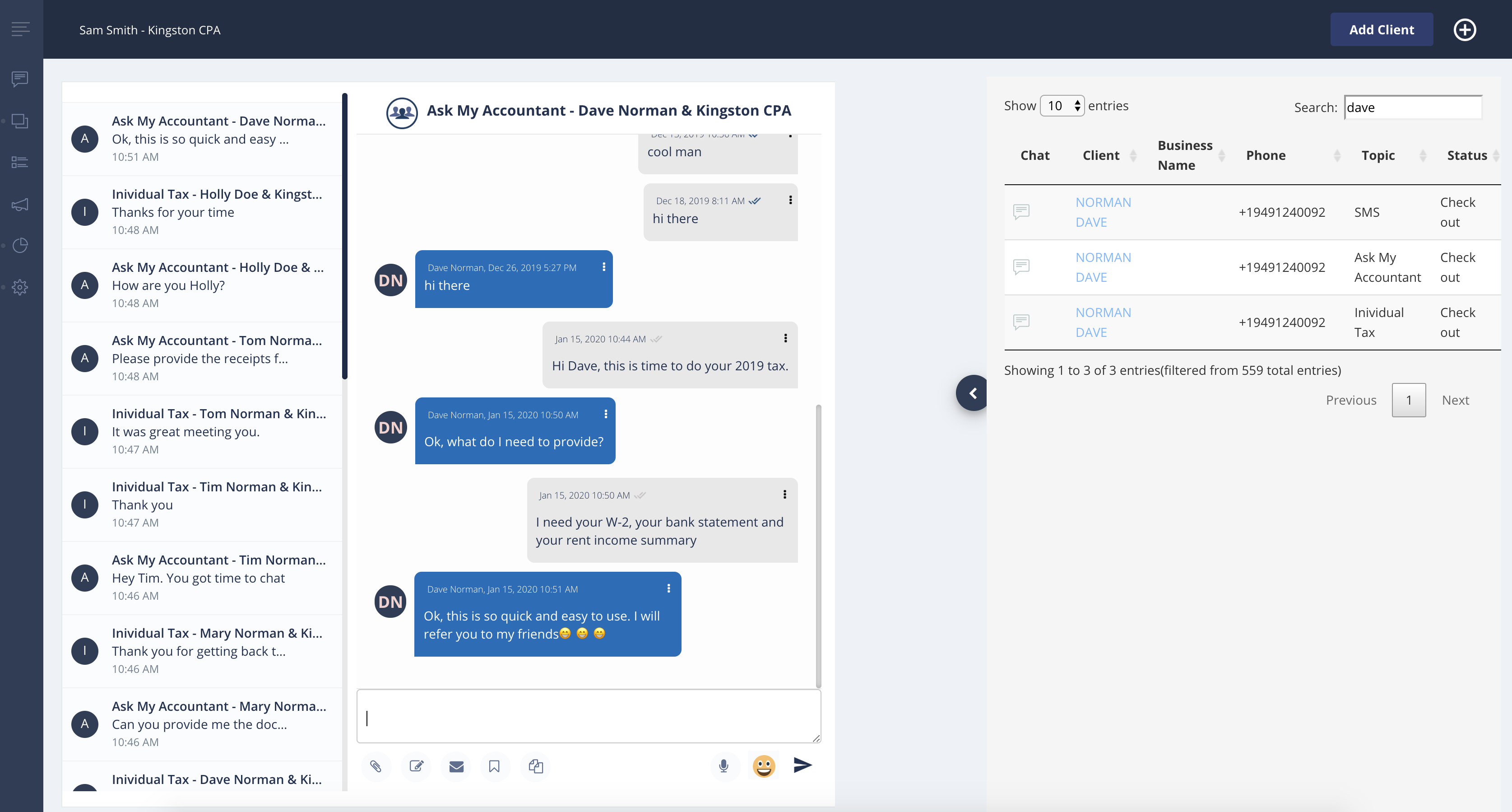Open the emoji picker smiley face

tap(764, 765)
